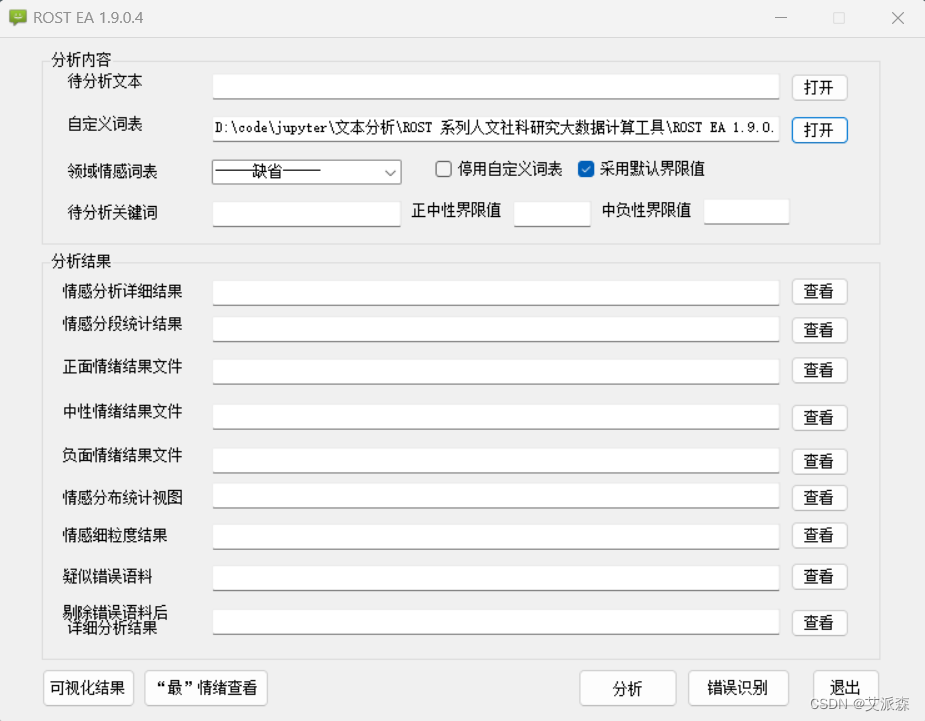Screen dimensions: 925x721
Task: Click the 自定义词表 path field
Action: coord(496,129)
